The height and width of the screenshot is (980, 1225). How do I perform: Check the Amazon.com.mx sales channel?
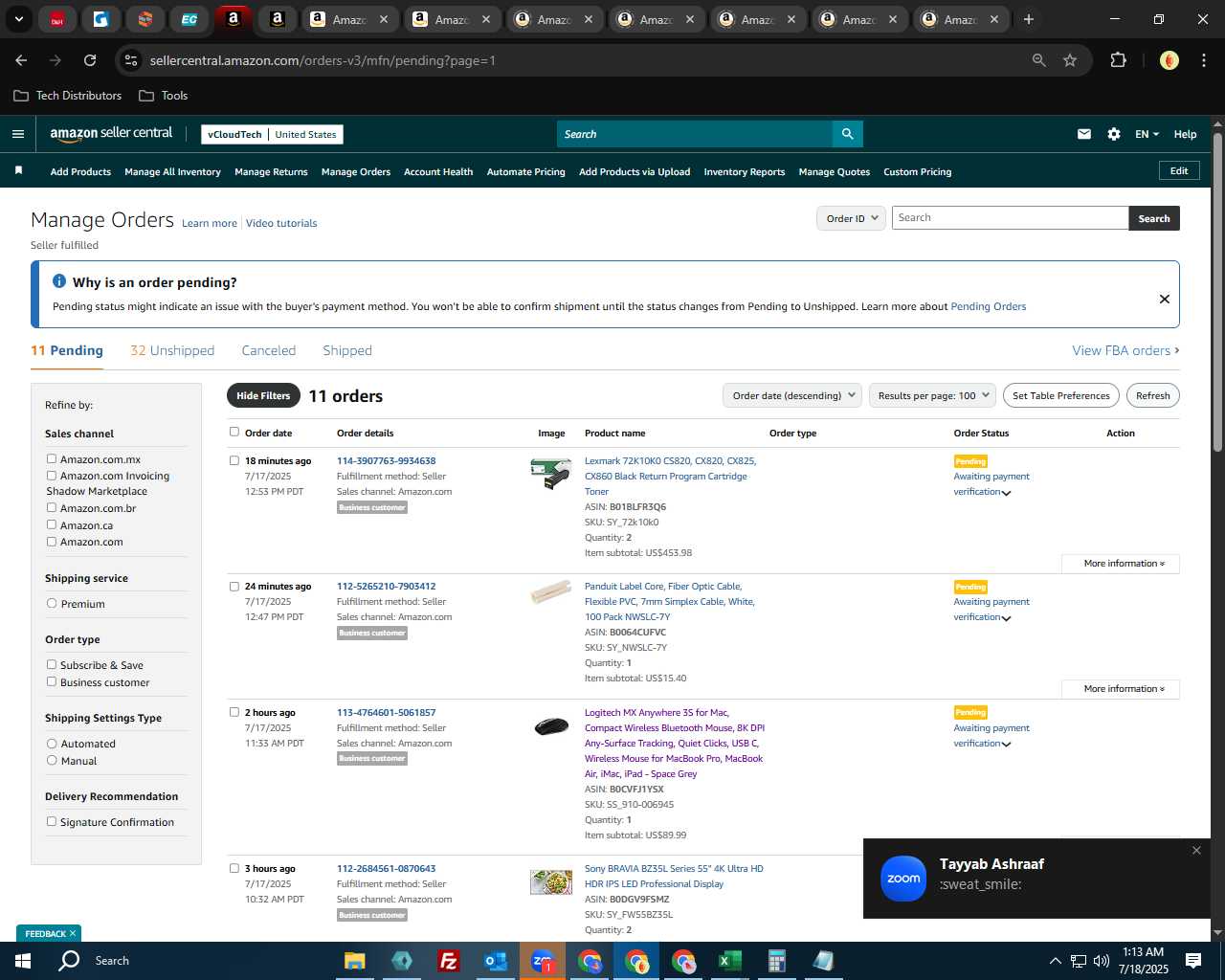pyautogui.click(x=52, y=458)
